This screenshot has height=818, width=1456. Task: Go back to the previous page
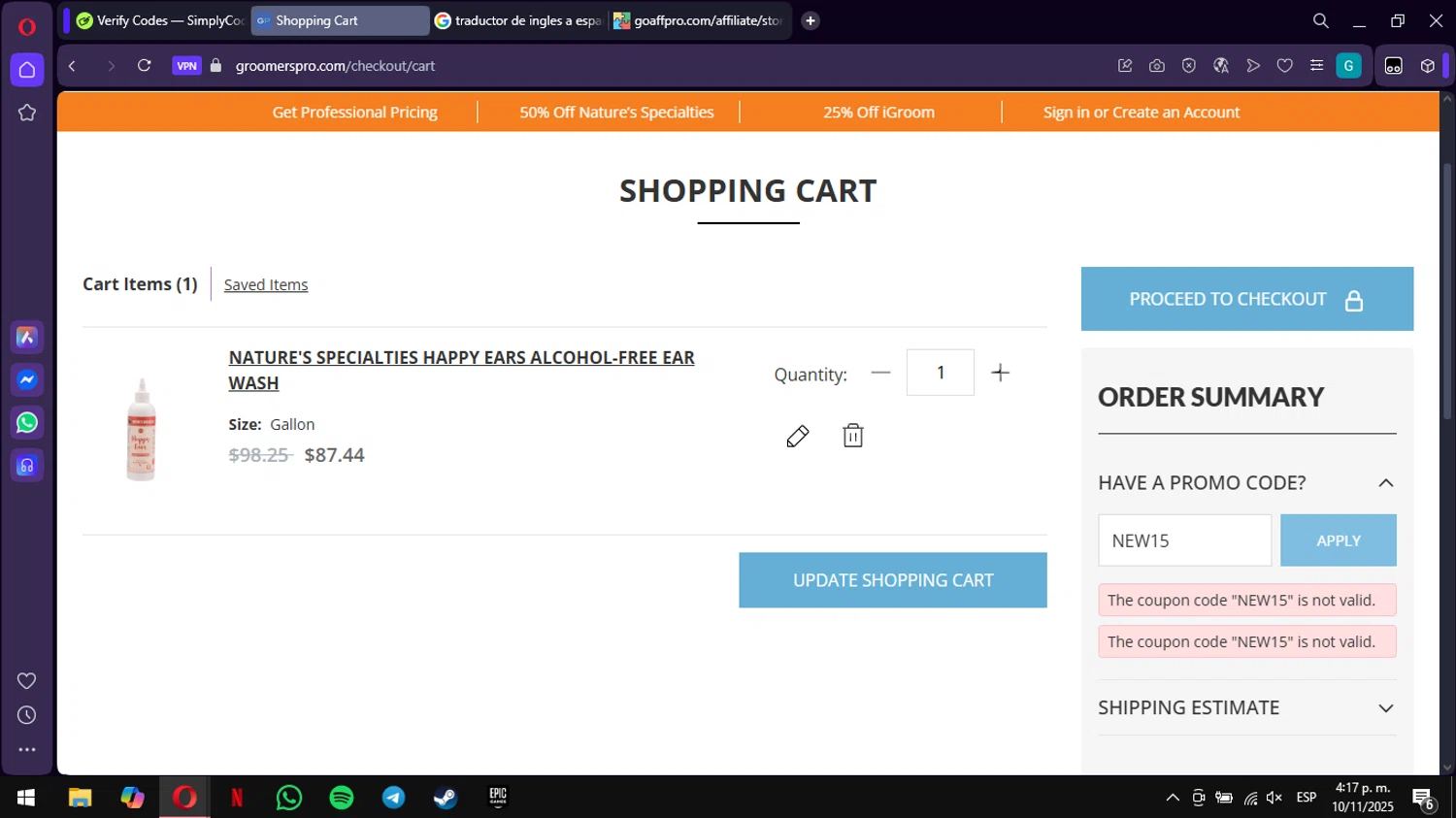(x=73, y=66)
